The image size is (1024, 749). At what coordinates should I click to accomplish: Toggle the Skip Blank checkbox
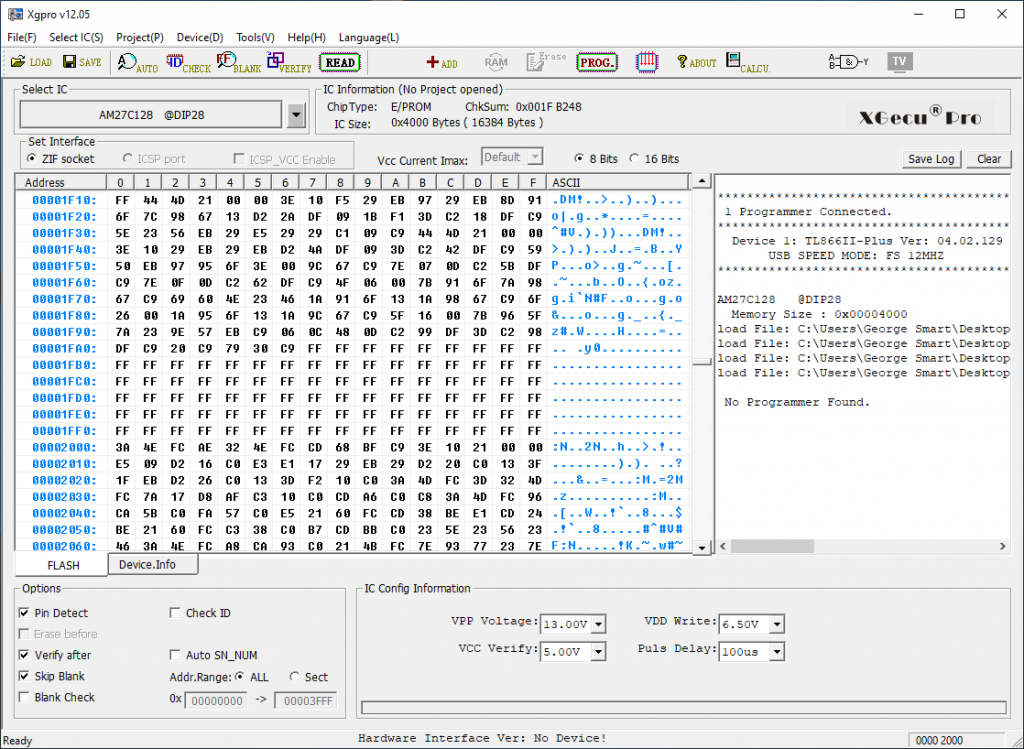[24, 676]
